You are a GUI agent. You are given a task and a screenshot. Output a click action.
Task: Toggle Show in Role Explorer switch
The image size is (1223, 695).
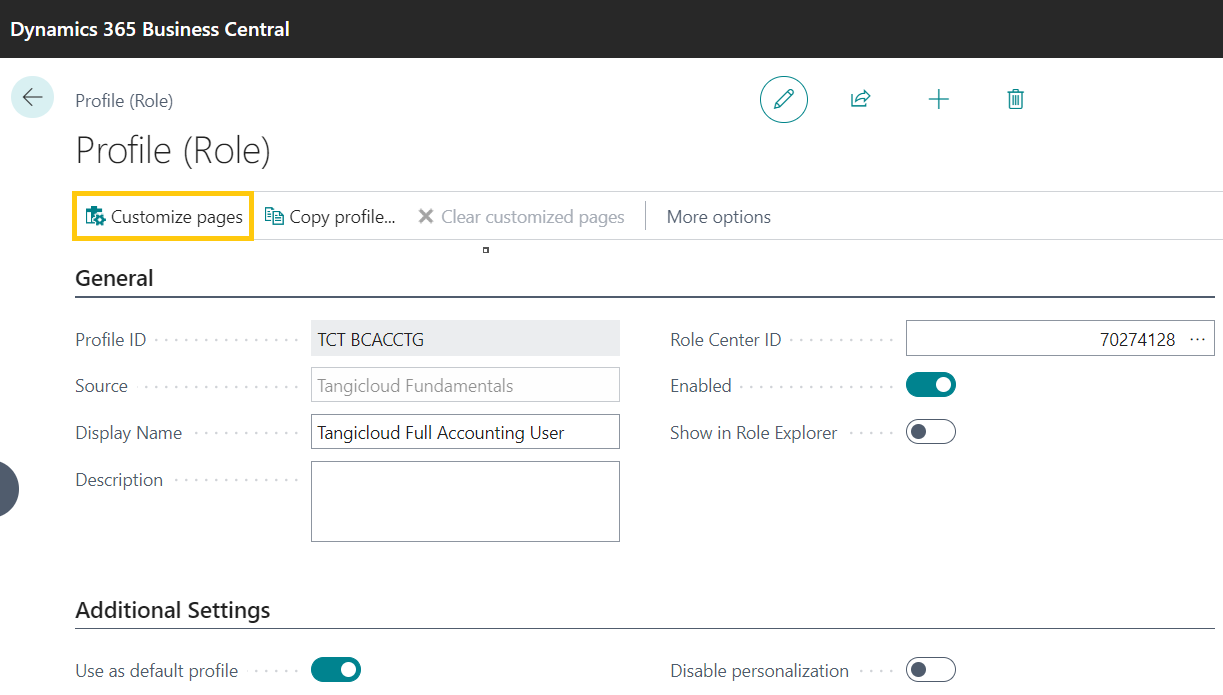click(x=931, y=432)
